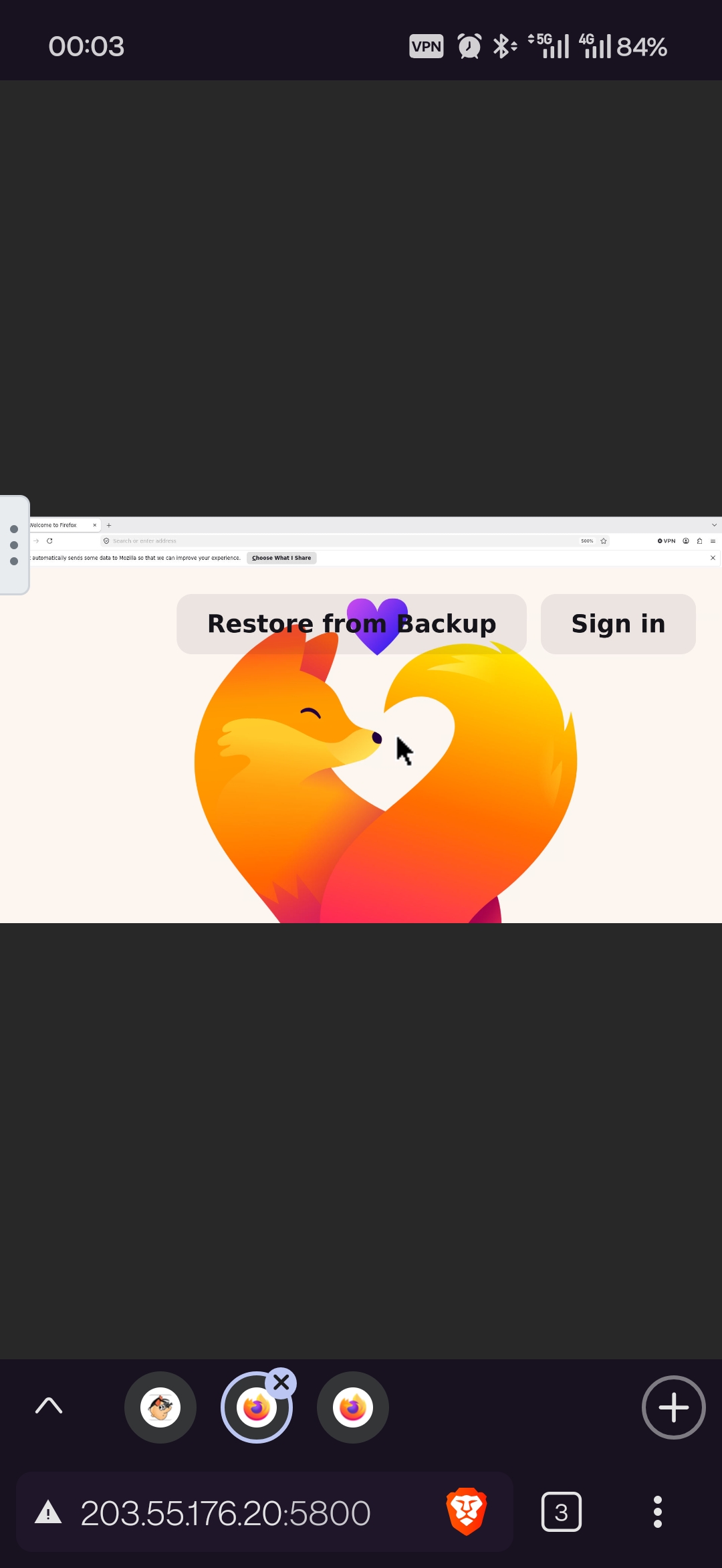Bookmark page with the star icon
The image size is (722, 1568).
point(604,541)
